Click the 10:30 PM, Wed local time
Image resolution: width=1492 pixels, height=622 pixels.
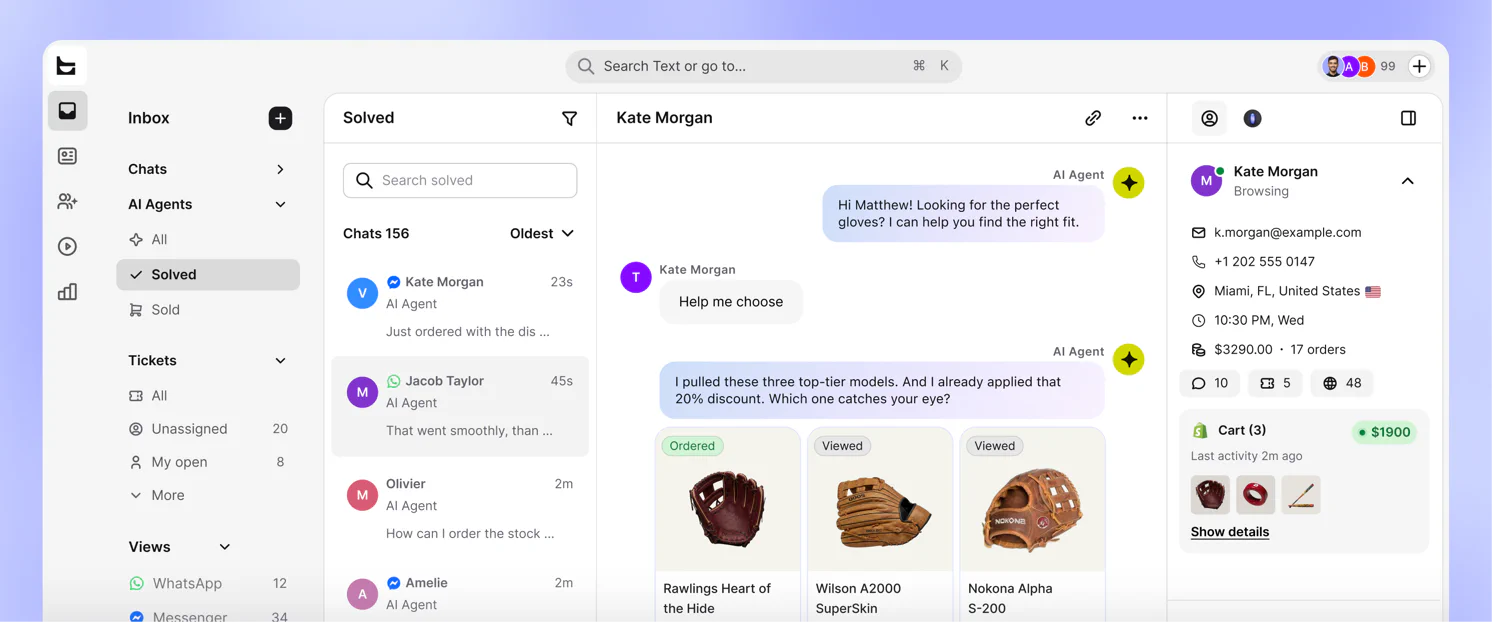click(x=1259, y=320)
